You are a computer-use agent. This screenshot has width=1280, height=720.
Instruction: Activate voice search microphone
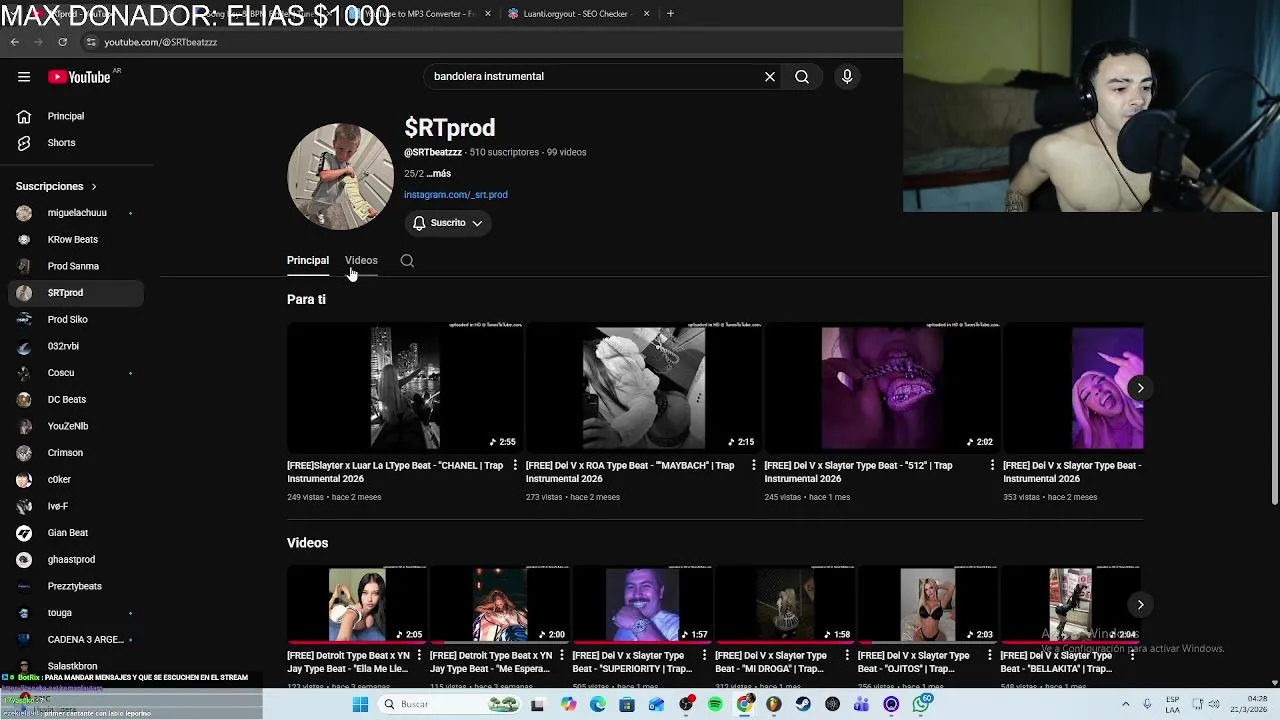[x=847, y=76]
